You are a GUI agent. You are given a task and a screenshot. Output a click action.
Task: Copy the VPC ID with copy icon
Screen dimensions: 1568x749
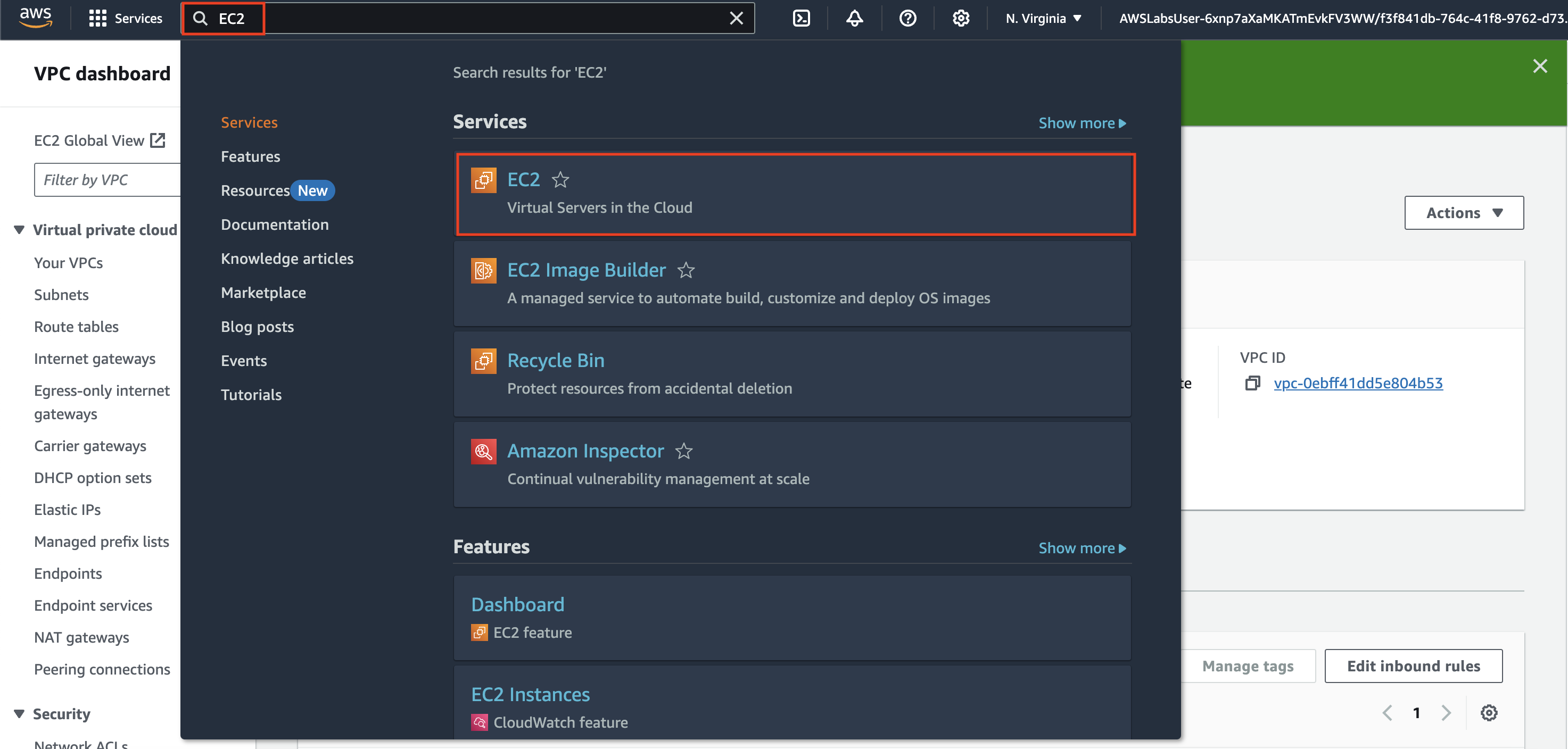coord(1252,384)
